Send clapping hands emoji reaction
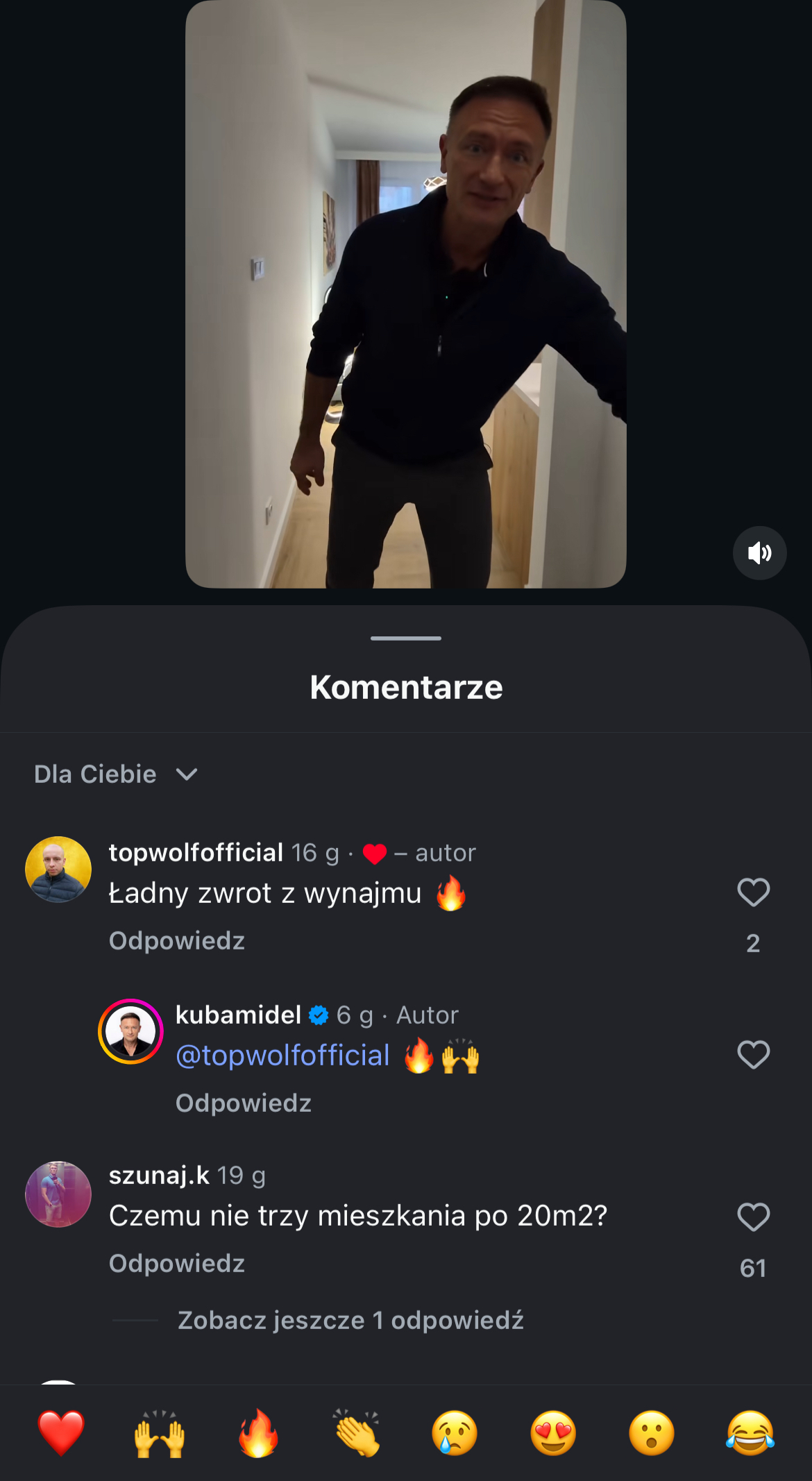 click(357, 1433)
